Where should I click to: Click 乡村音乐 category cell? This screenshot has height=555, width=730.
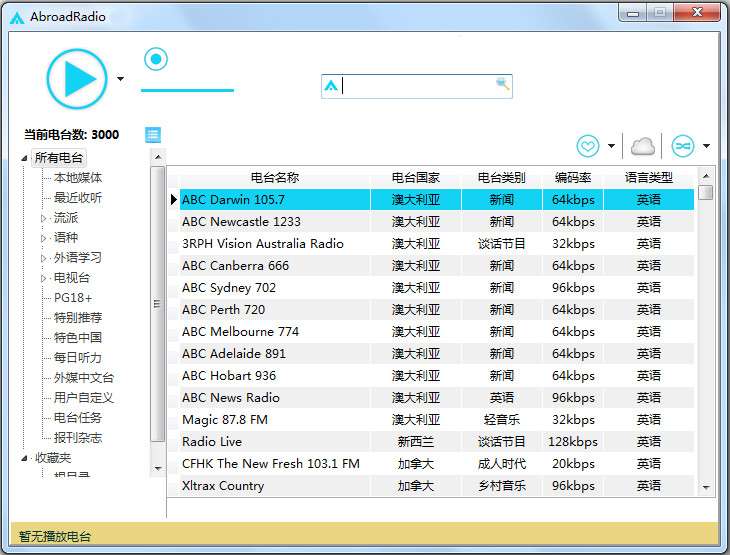coord(501,486)
